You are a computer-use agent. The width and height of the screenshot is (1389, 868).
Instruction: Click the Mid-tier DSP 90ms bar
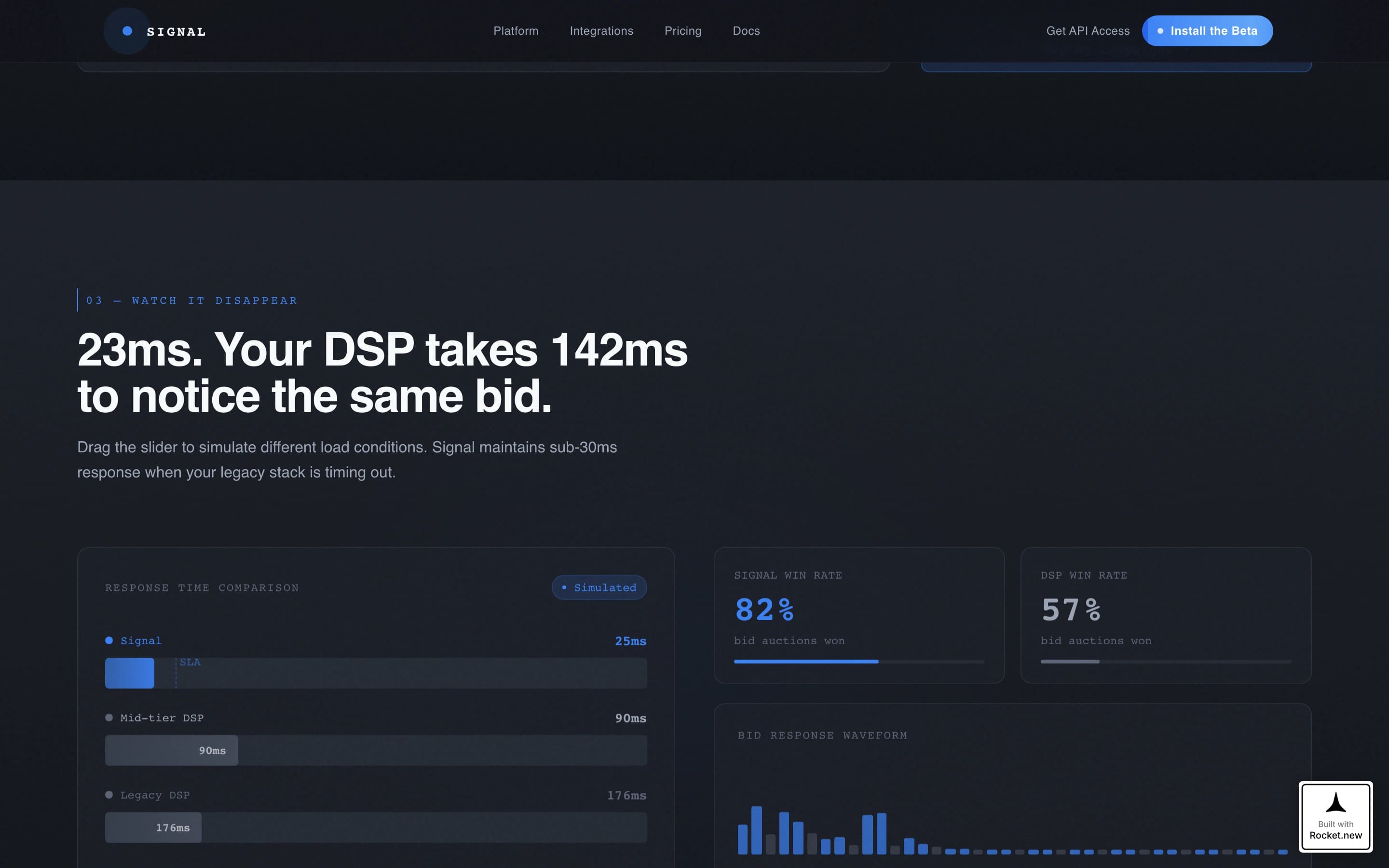tap(172, 750)
